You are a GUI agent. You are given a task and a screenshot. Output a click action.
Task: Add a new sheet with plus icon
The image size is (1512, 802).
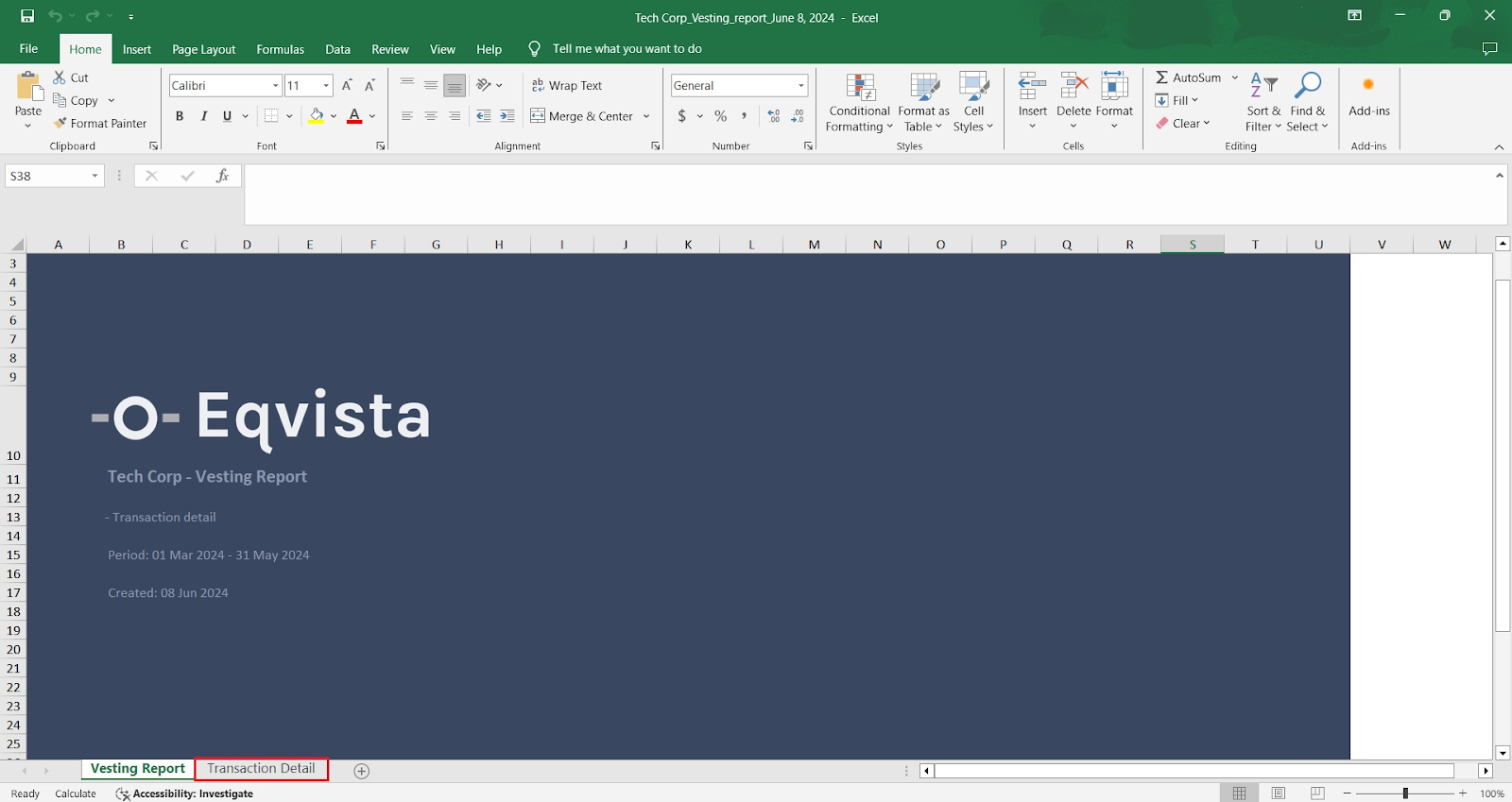pos(361,771)
